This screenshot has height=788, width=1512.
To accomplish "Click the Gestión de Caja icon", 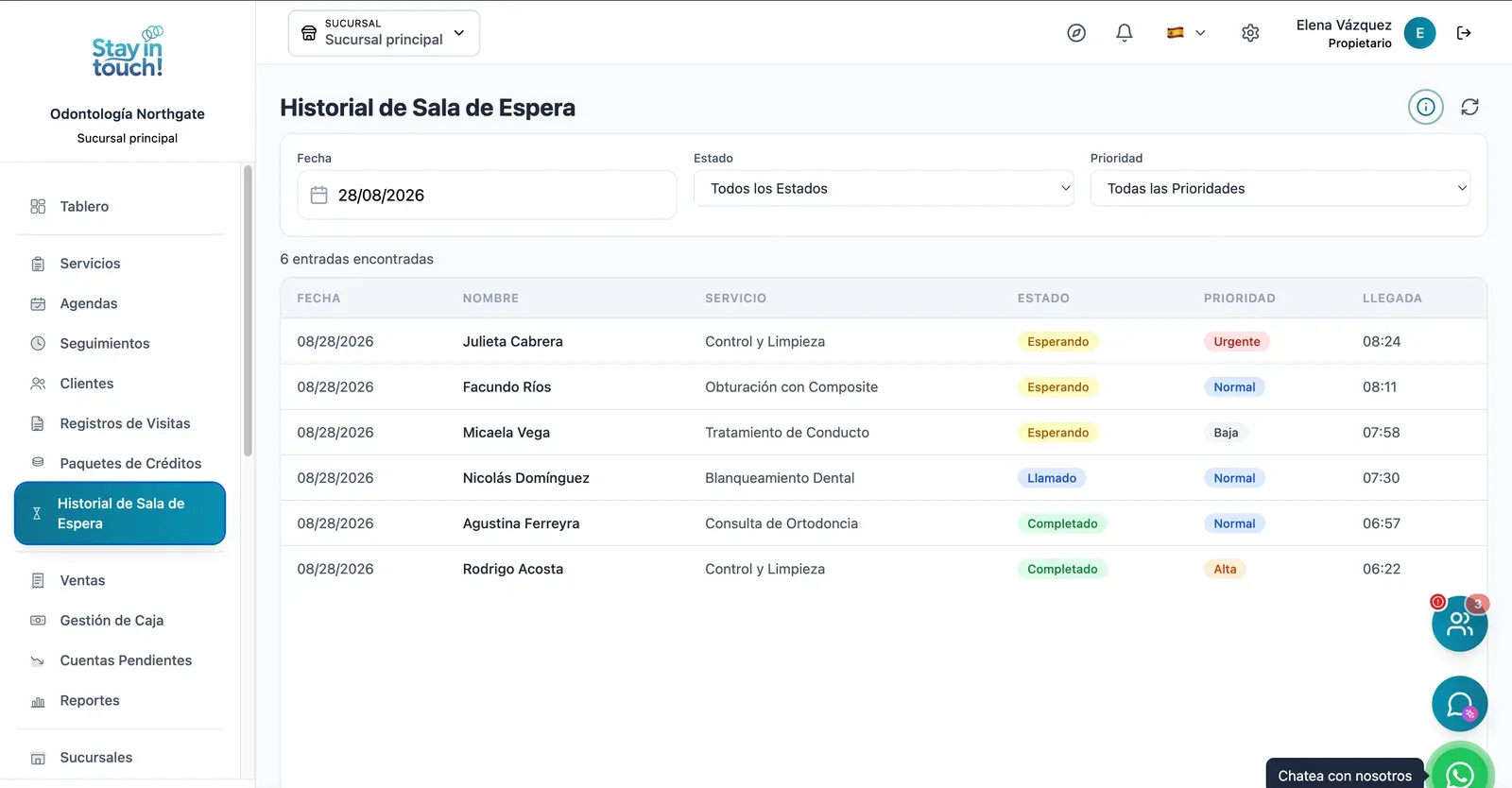I will 38,621.
